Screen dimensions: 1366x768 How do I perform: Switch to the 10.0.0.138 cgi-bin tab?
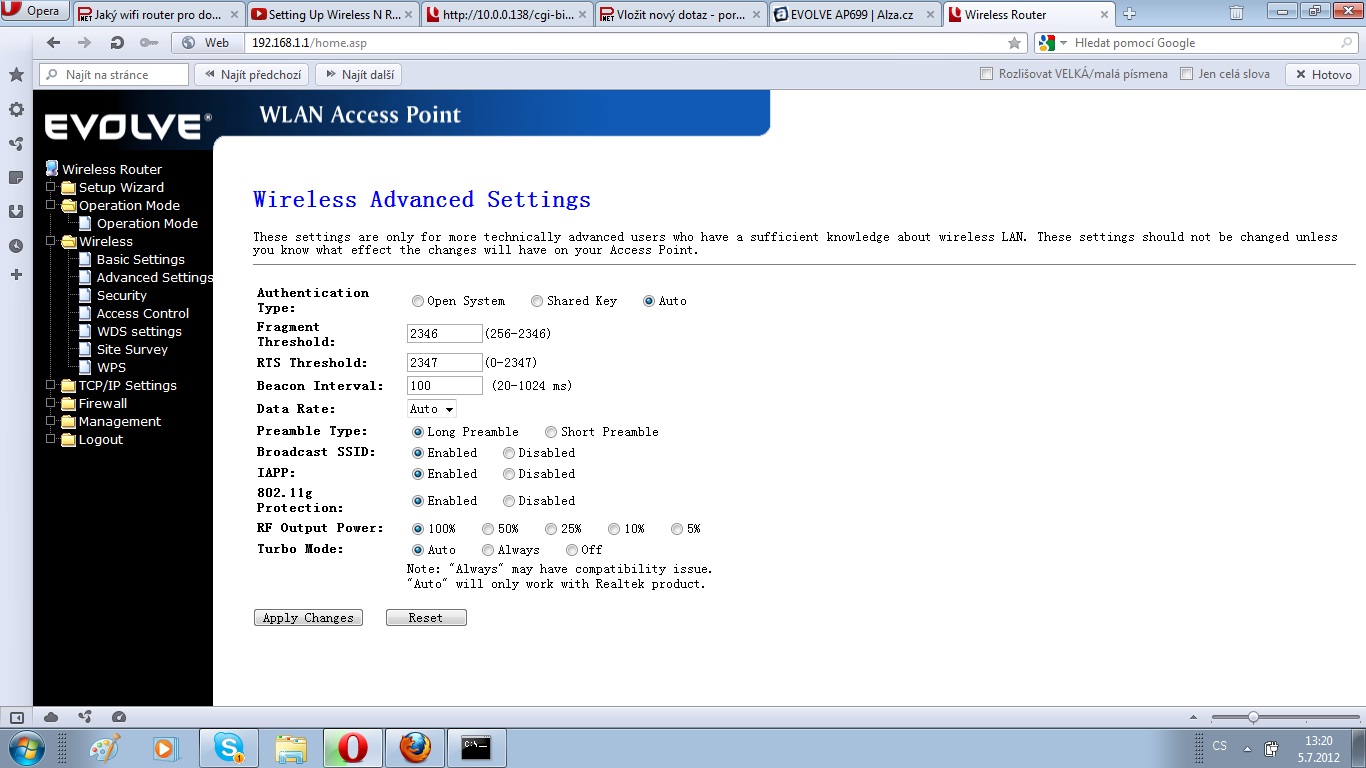506,14
